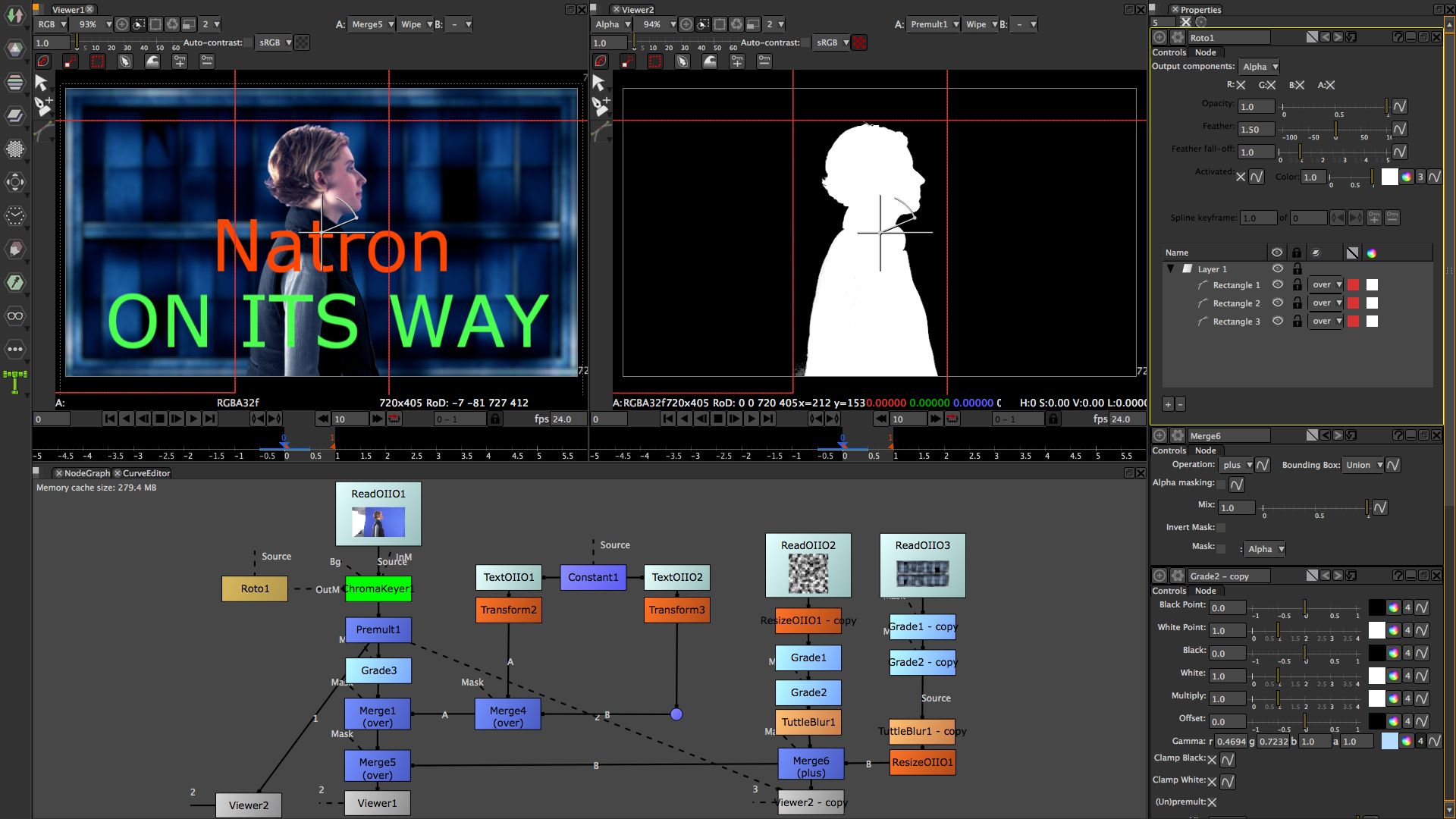The width and height of the screenshot is (1456, 819).
Task: Toggle visibility of Rectangle 2
Action: coord(1278,303)
